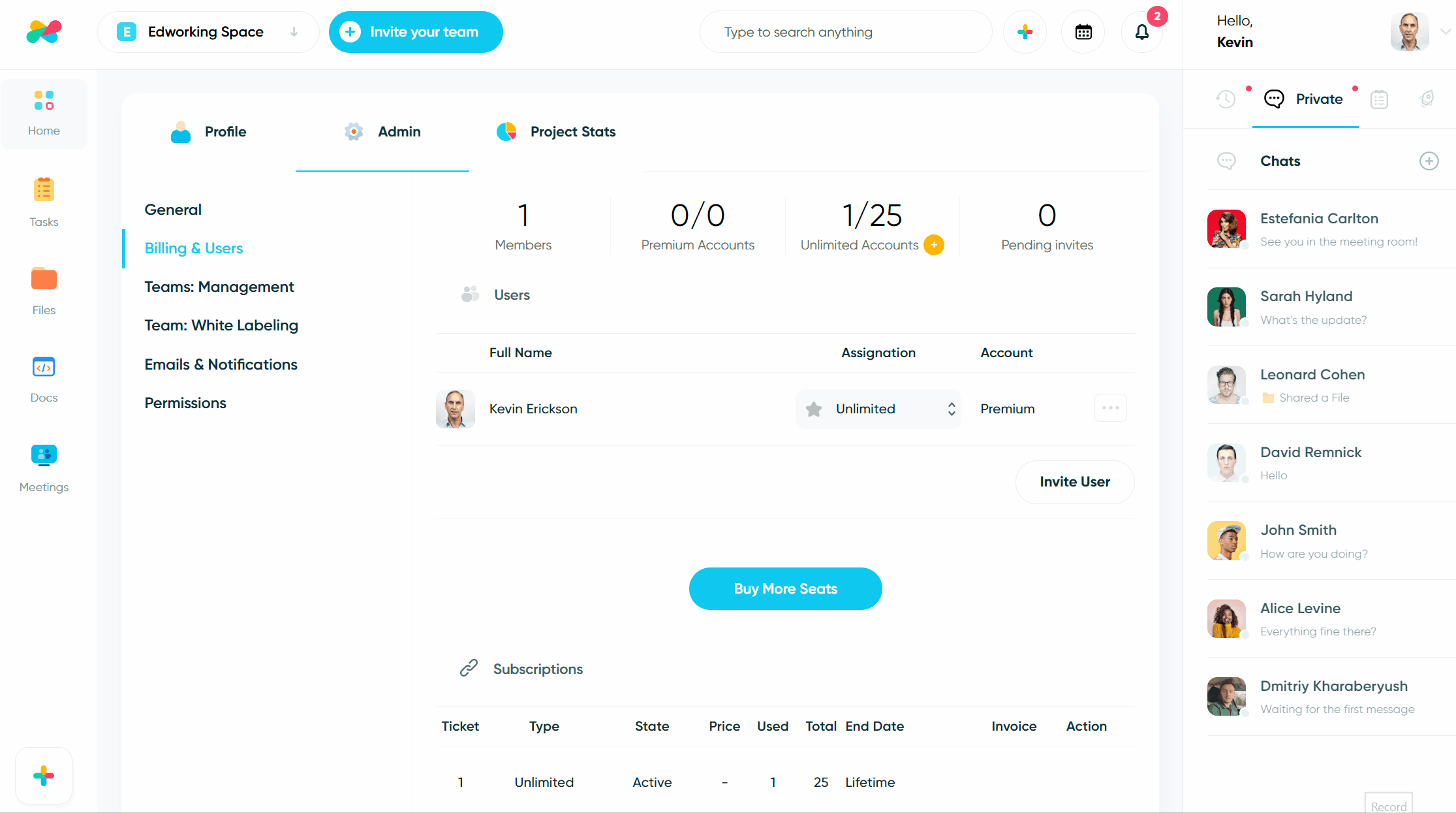Click the Subscriptions link icon
This screenshot has width=1456, height=813.
469,668
